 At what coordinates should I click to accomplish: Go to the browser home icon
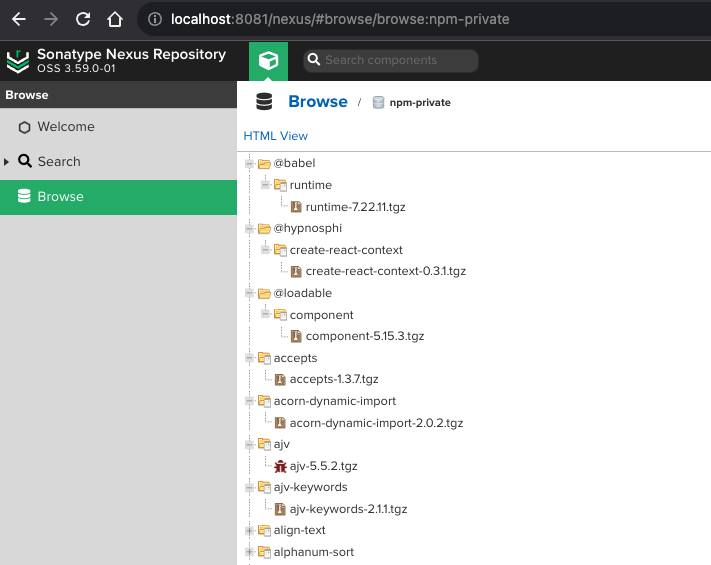pyautogui.click(x=115, y=19)
